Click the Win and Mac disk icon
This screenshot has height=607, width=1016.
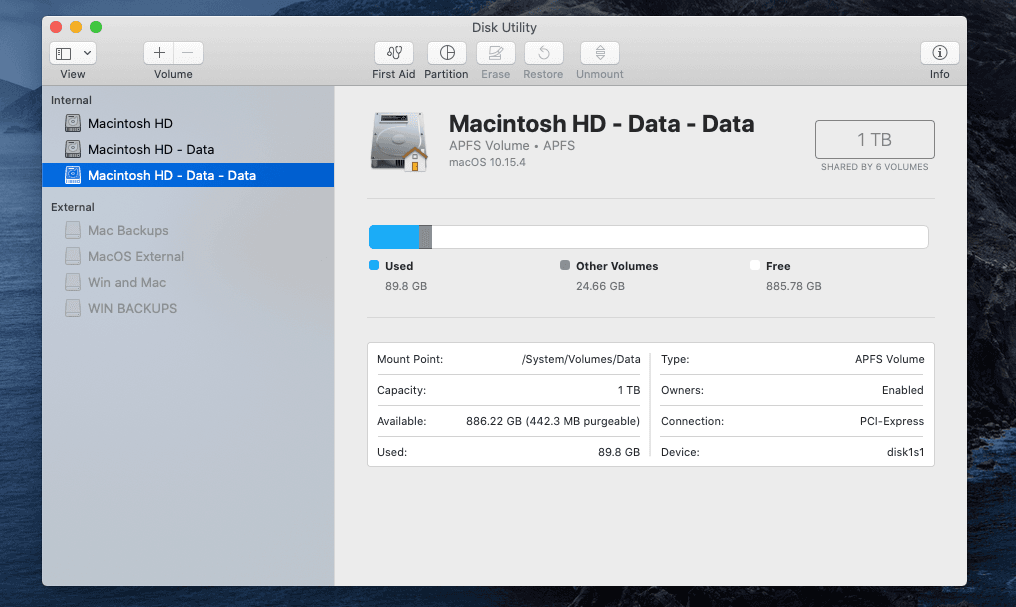(73, 282)
